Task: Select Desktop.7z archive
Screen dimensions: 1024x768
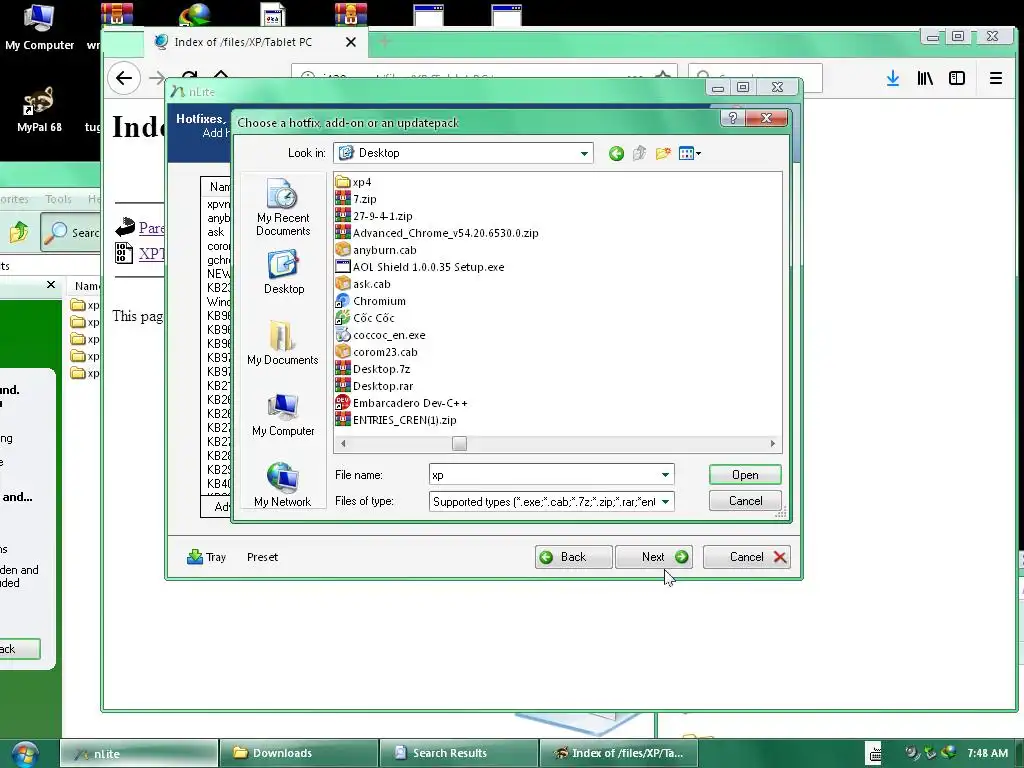Action: [x=373, y=369]
